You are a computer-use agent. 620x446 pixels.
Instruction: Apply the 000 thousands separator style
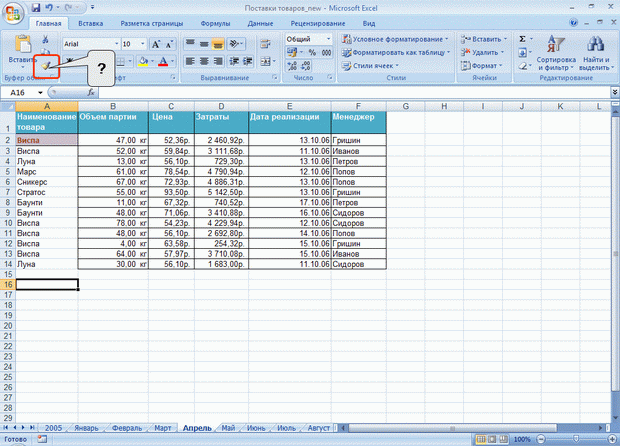tap(326, 52)
